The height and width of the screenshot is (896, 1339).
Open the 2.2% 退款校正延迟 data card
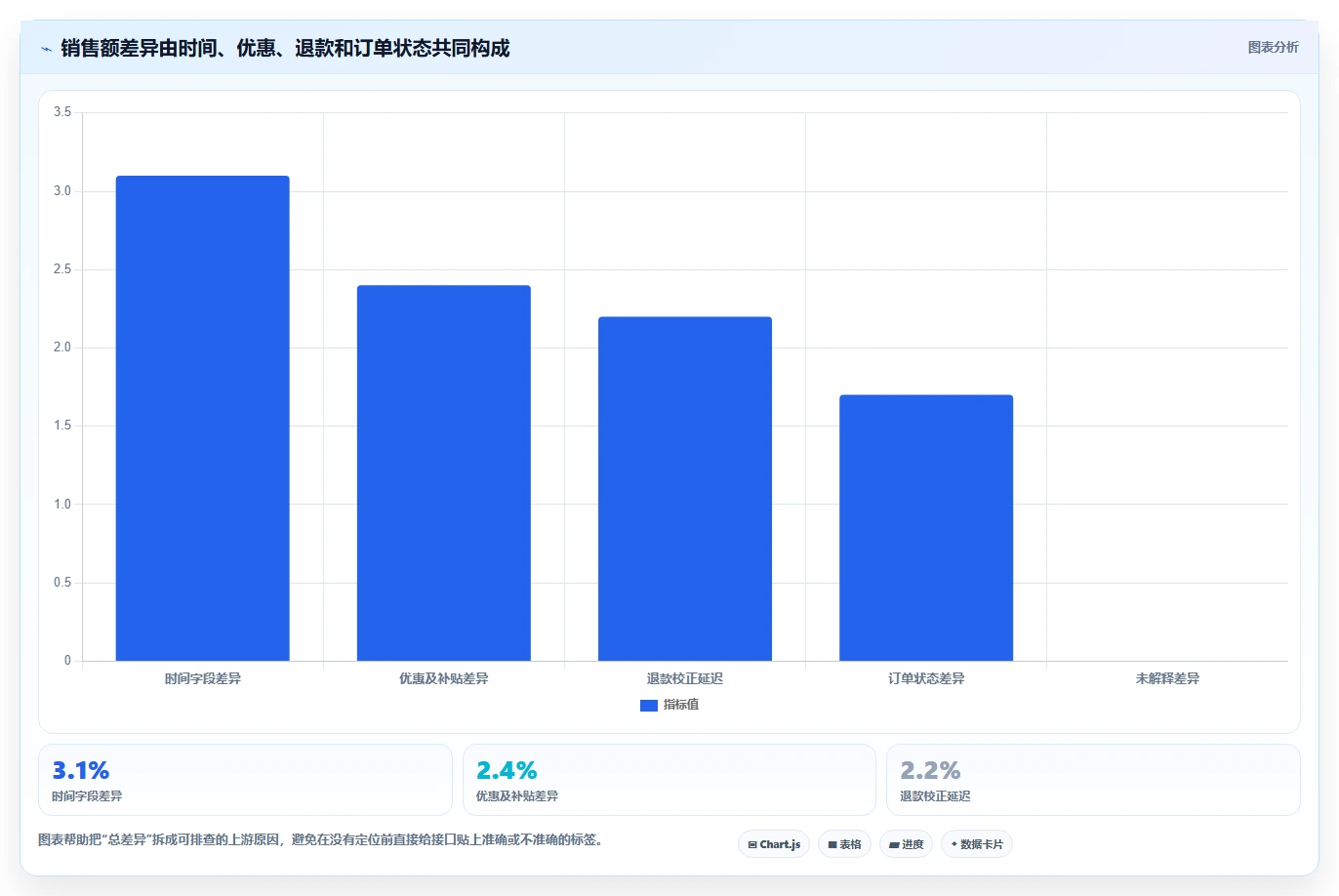(1093, 780)
